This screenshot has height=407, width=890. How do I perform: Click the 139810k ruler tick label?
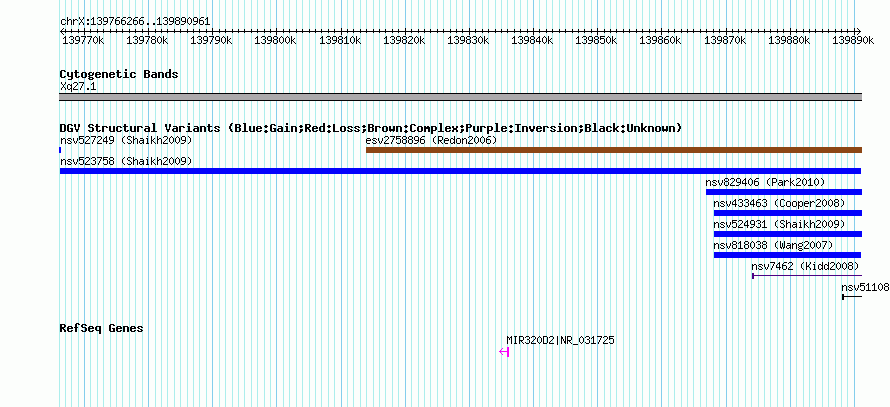pos(341,41)
